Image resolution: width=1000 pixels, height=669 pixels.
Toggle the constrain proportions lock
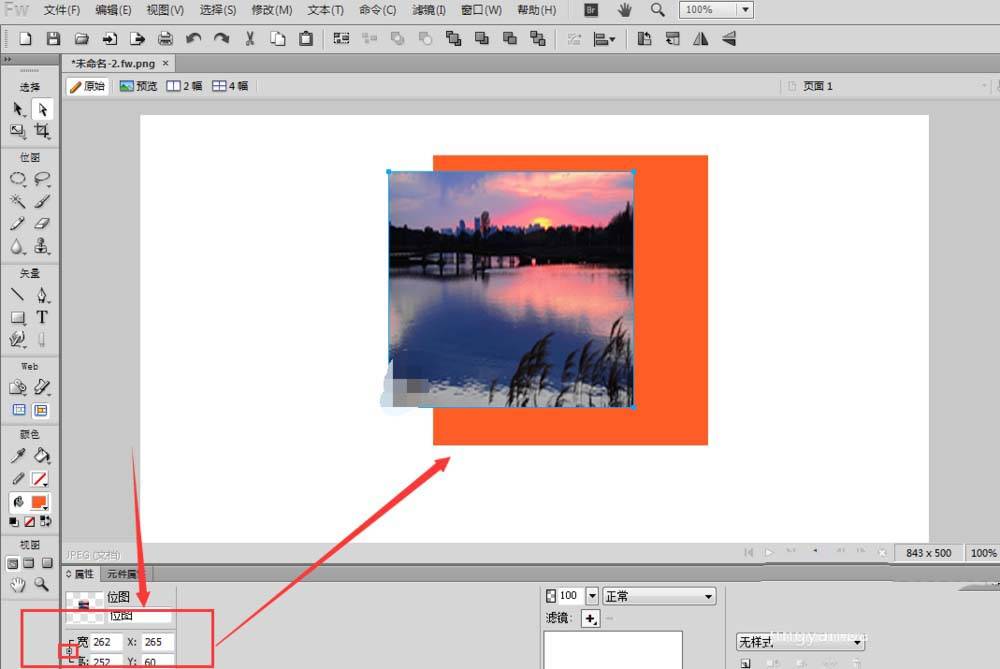(69, 652)
